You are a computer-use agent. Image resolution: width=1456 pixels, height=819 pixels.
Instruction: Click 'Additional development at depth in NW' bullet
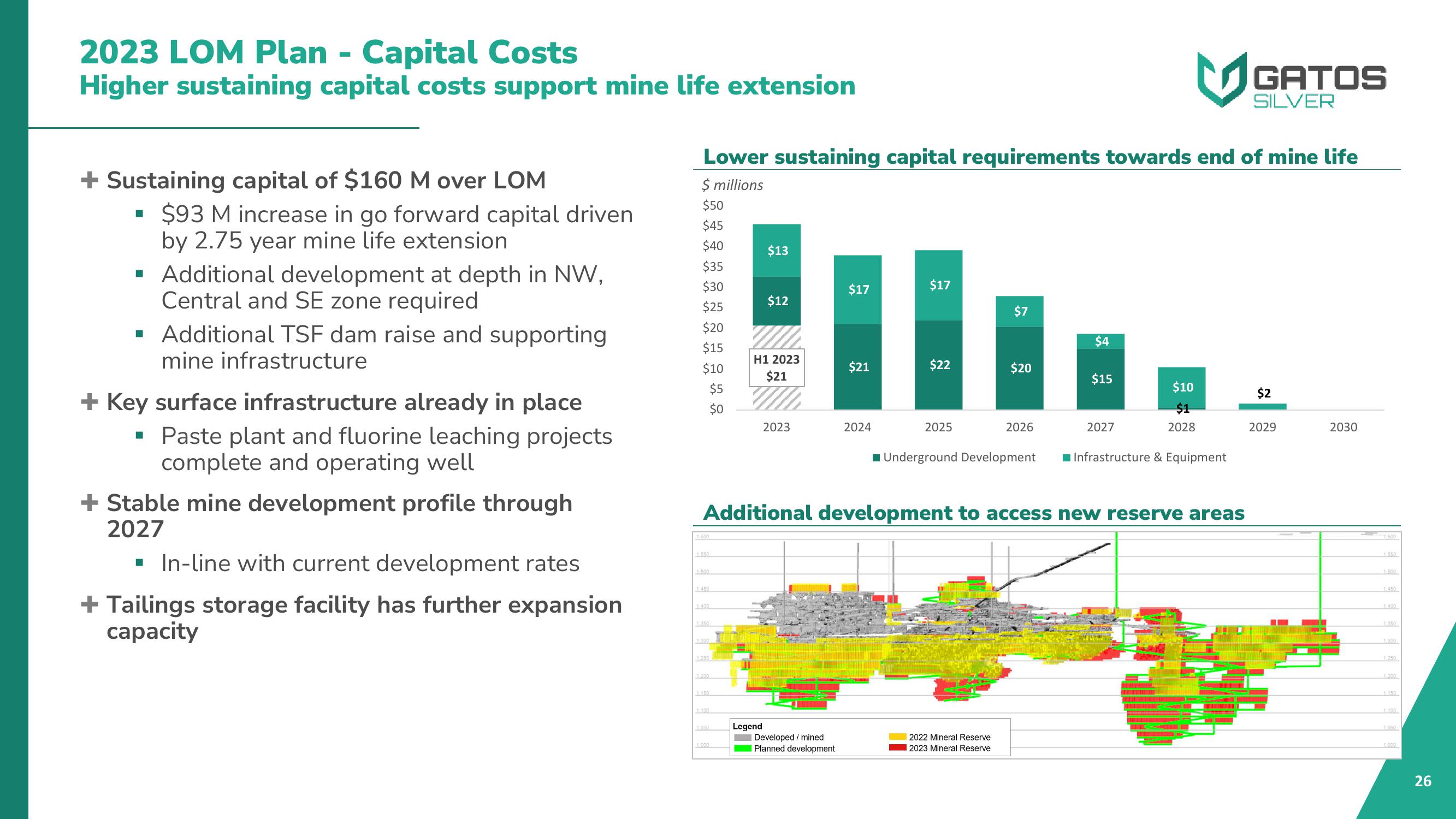click(x=383, y=288)
